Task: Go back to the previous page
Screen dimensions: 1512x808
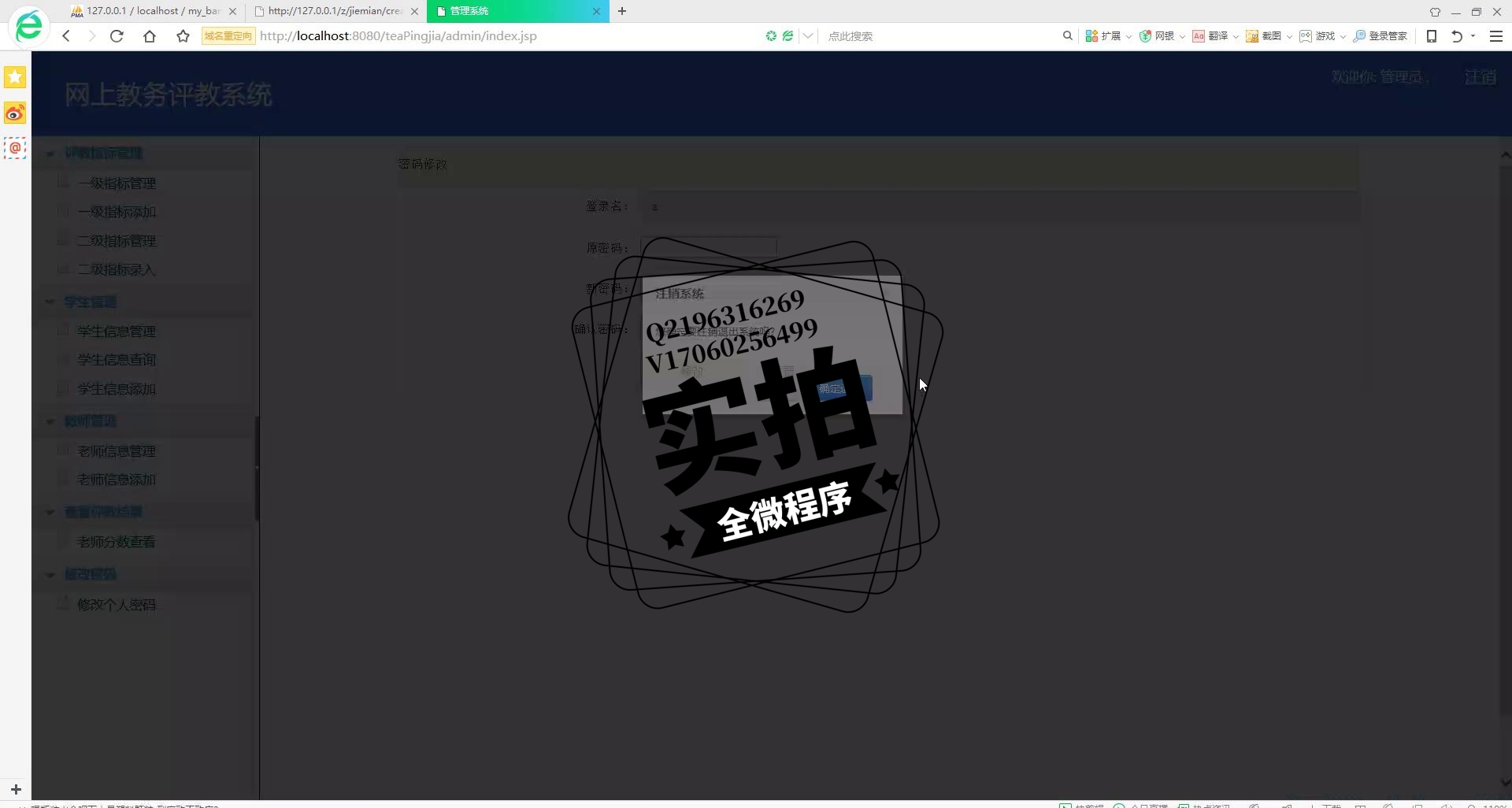Action: [66, 36]
